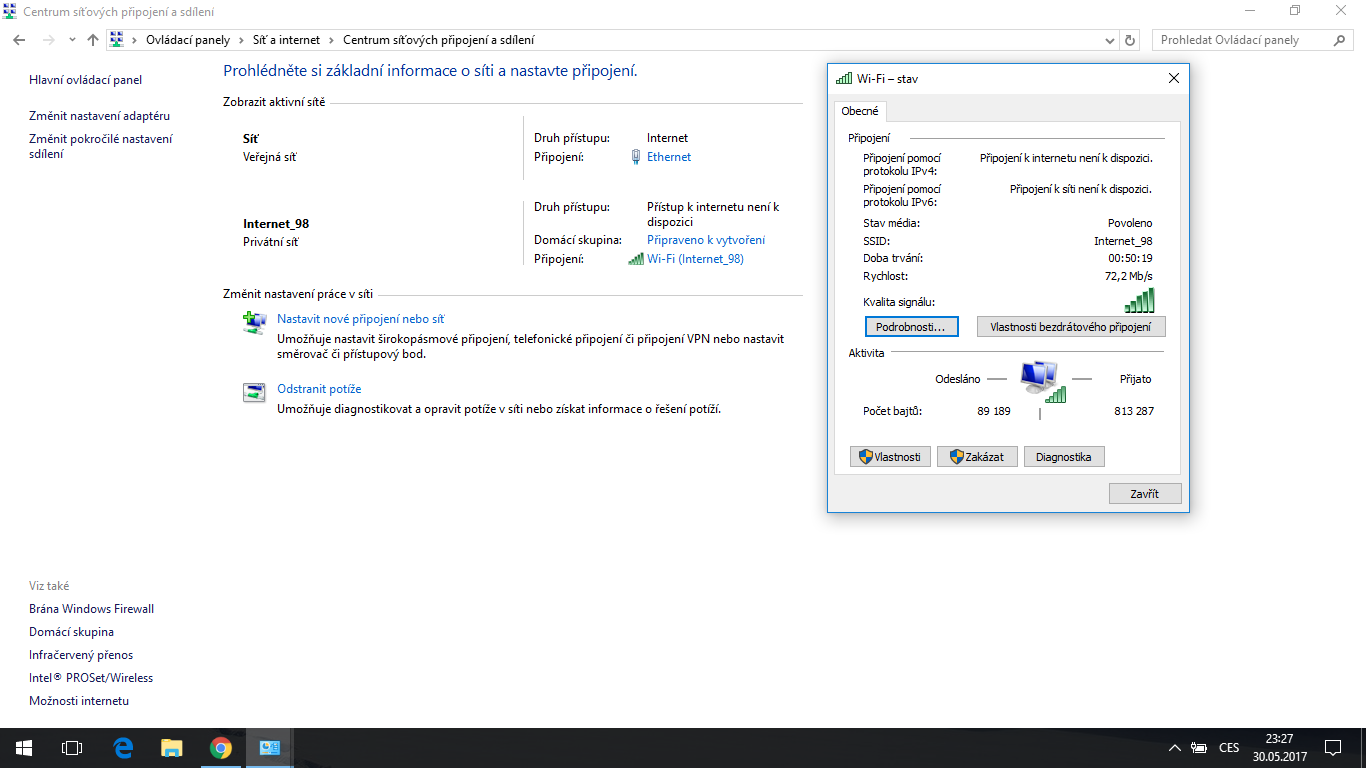Click the Forward navigation arrow
Viewport: 1366px width, 768px height.
pyautogui.click(x=48, y=40)
